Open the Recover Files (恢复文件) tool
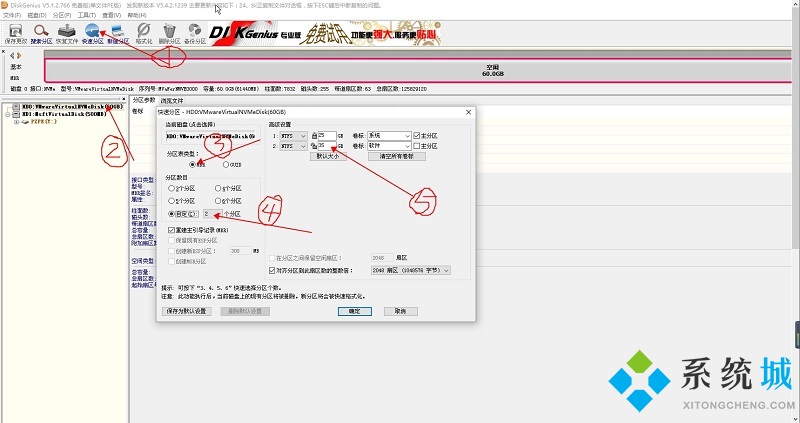Viewport: 800px width, 423px height. click(67, 33)
